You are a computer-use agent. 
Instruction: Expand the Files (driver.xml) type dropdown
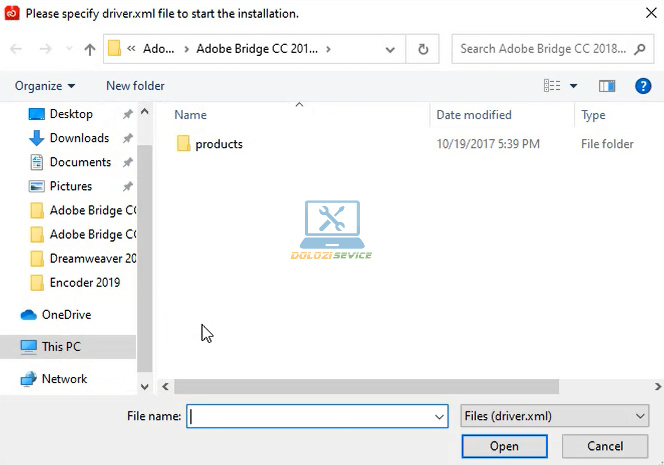click(640, 416)
